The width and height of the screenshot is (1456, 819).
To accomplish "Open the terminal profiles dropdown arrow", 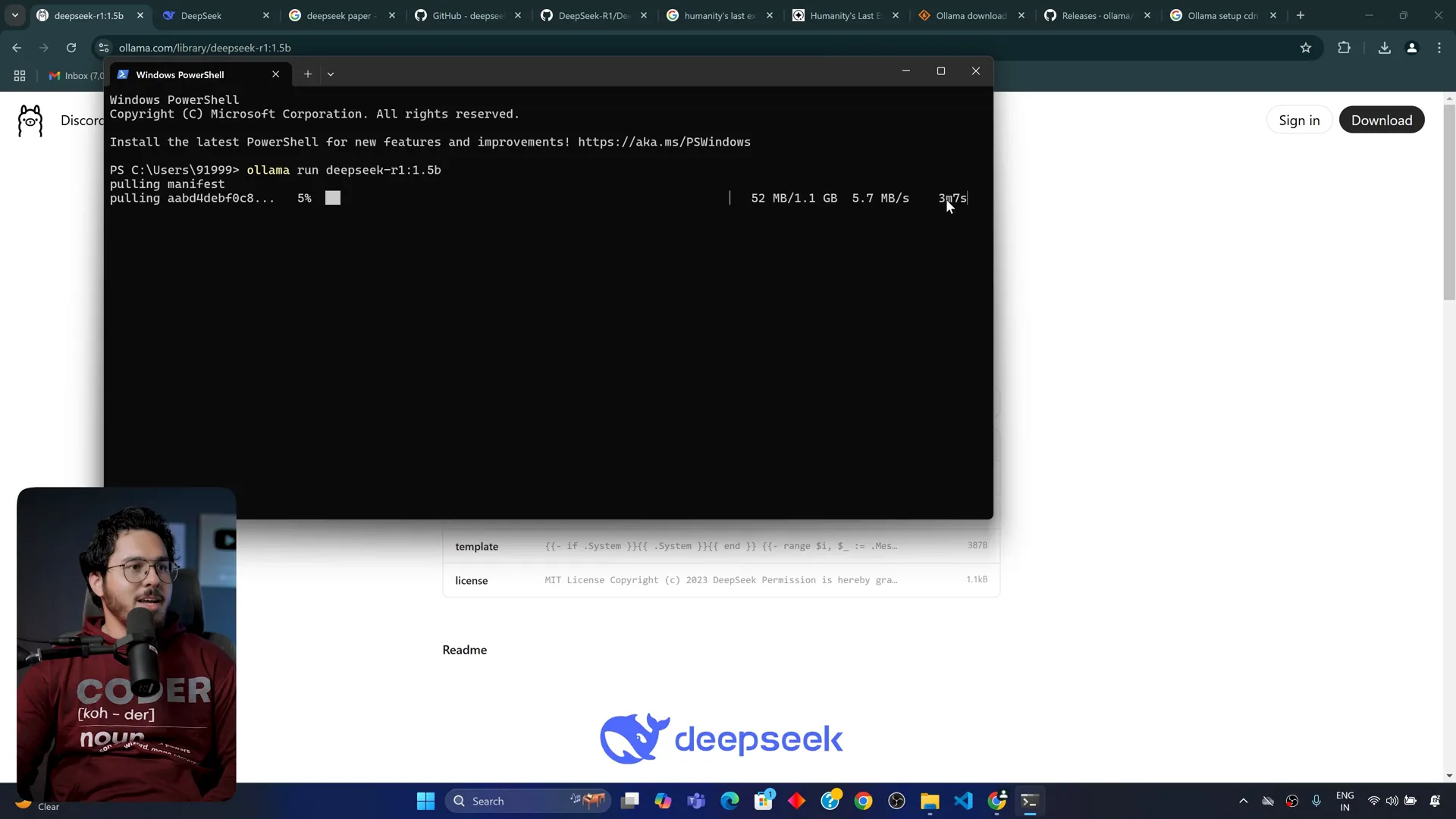I will coord(331,74).
